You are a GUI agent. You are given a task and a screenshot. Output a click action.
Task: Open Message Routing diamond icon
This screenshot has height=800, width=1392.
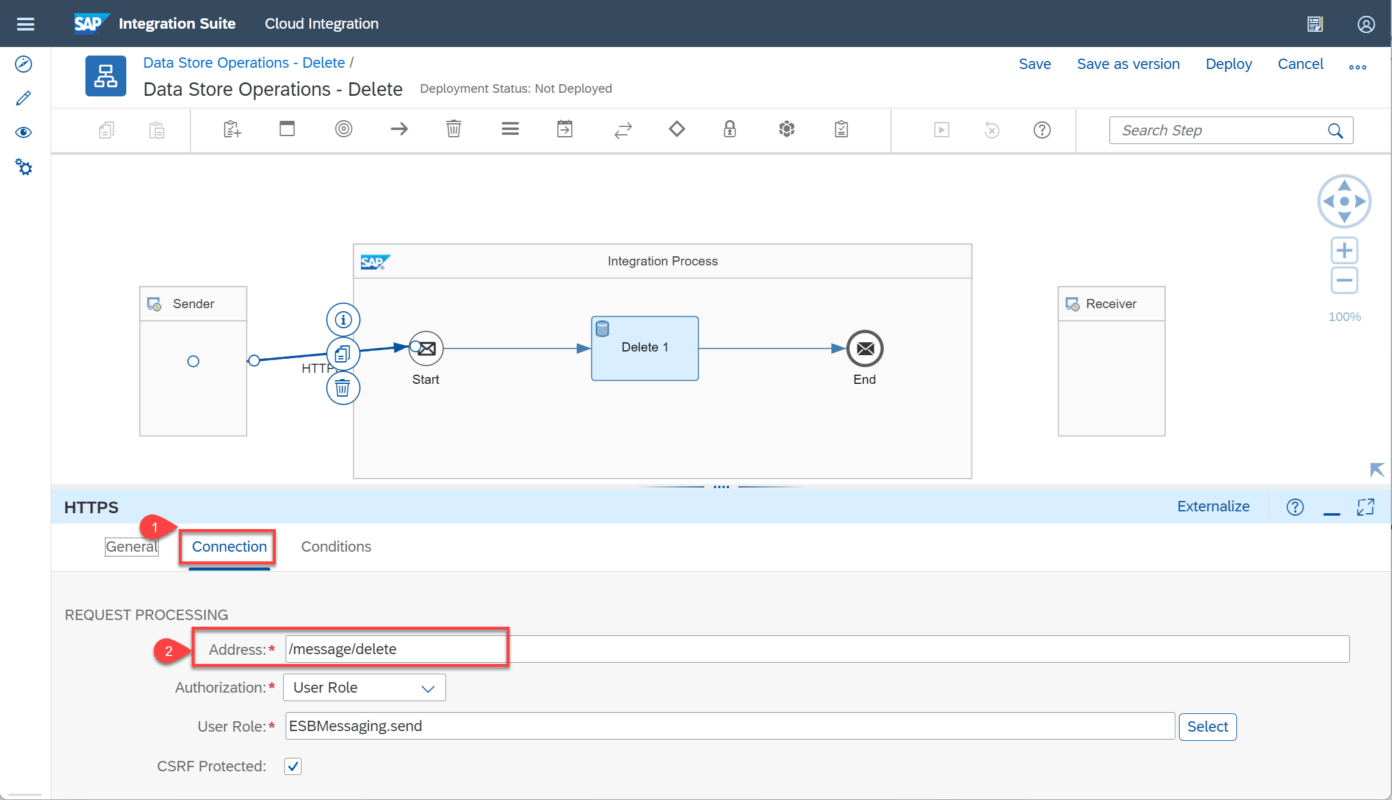click(677, 129)
